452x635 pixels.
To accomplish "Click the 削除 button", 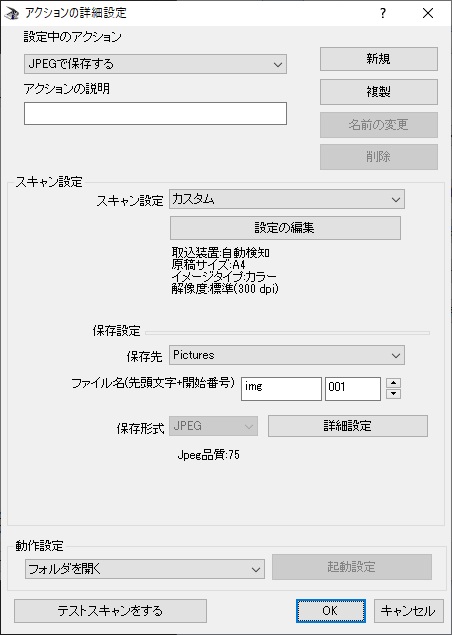I will 379,157.
